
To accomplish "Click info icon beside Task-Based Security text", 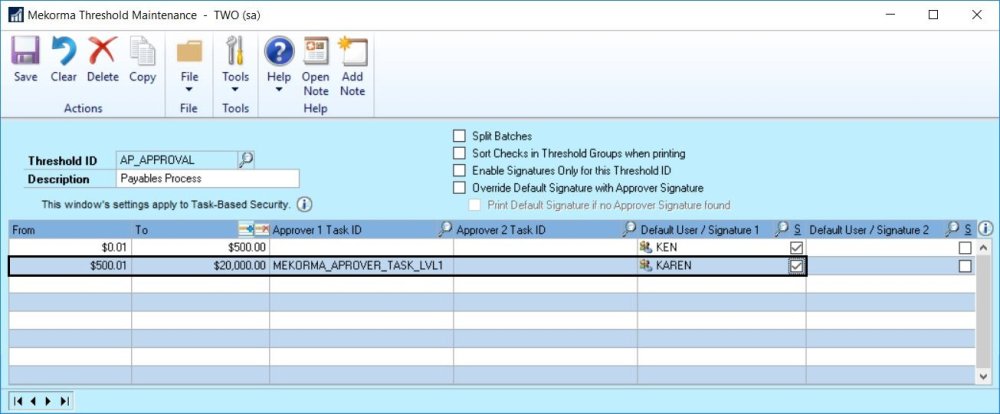I will [304, 205].
